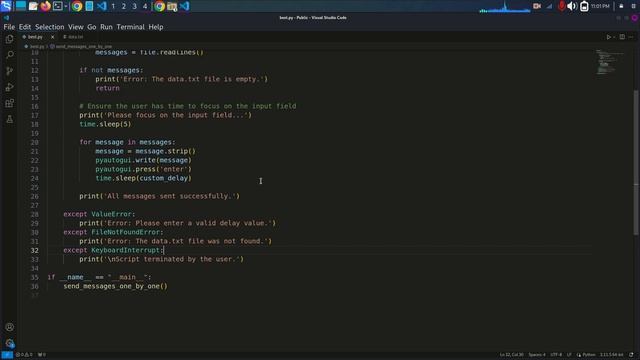Screen dimensions: 640x360
Task: Open the Go menu
Action: point(91,27)
